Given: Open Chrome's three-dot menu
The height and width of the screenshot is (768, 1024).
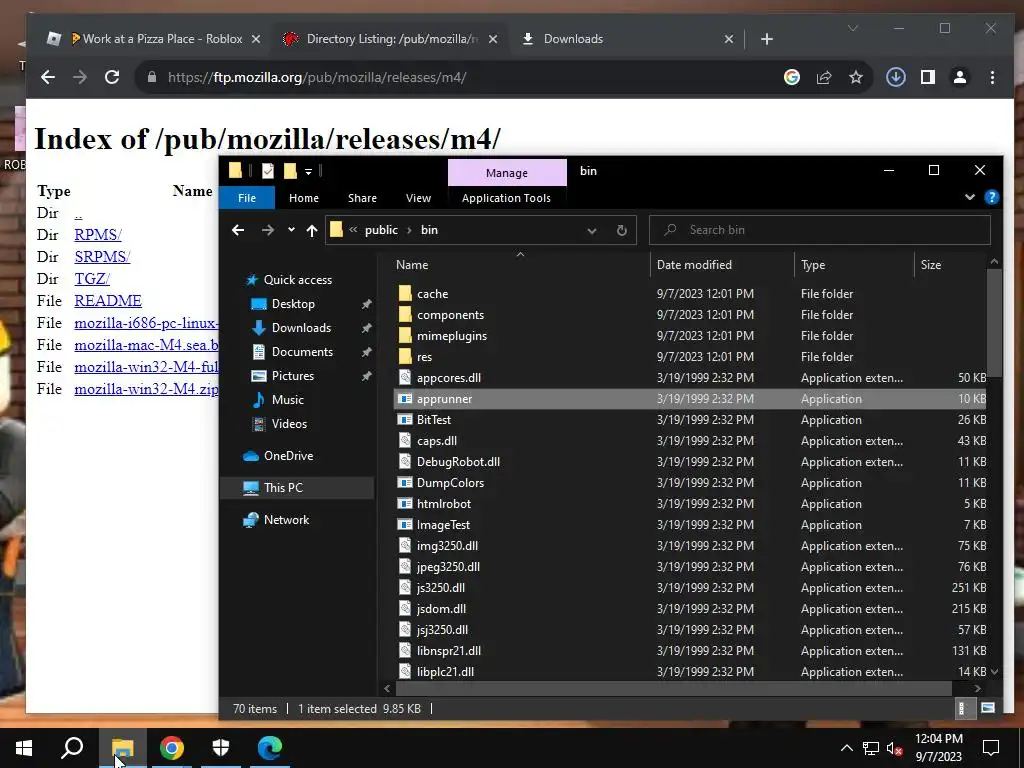Looking at the screenshot, I should [992, 77].
